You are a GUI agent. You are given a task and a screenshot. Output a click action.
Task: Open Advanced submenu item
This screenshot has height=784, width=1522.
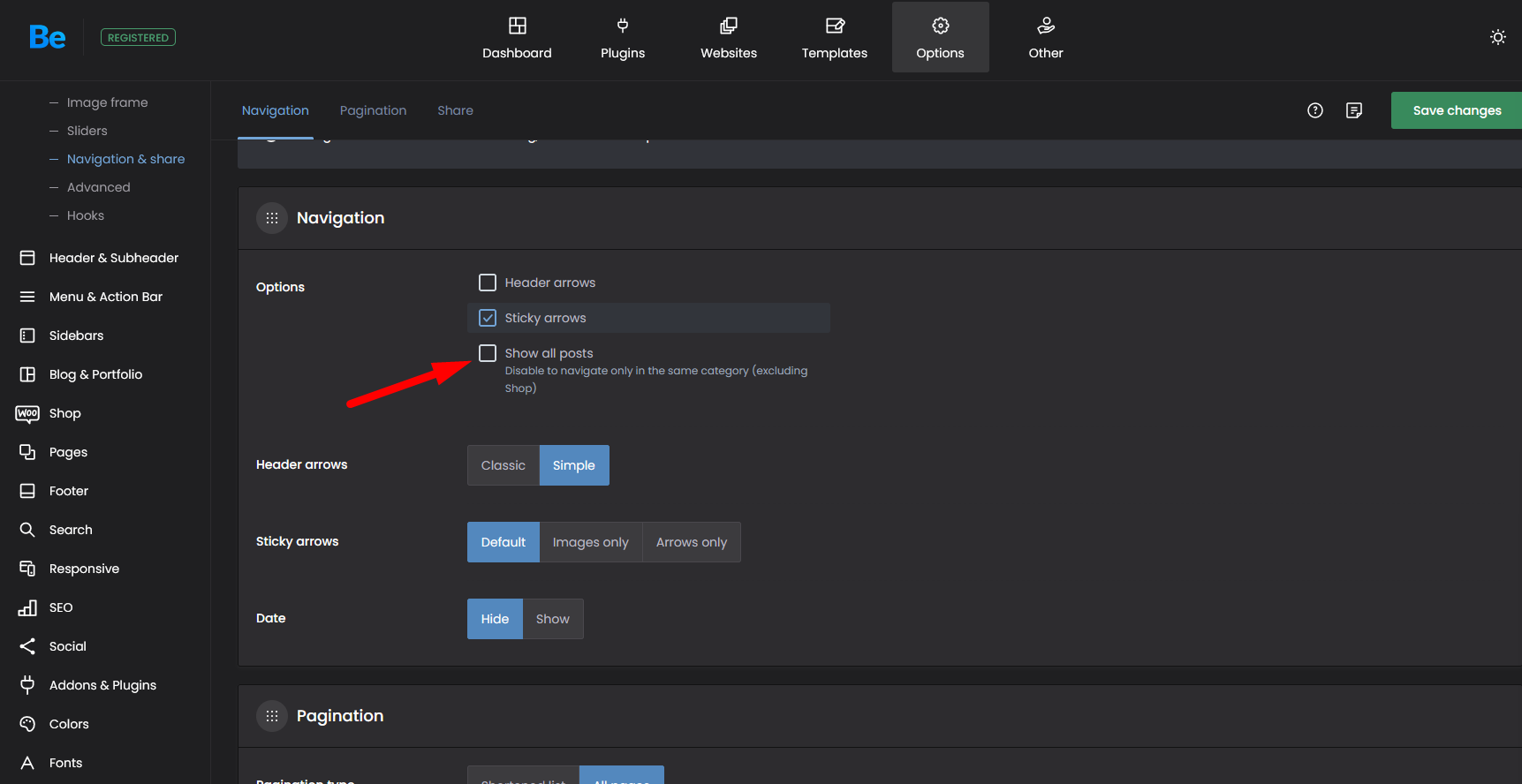99,187
